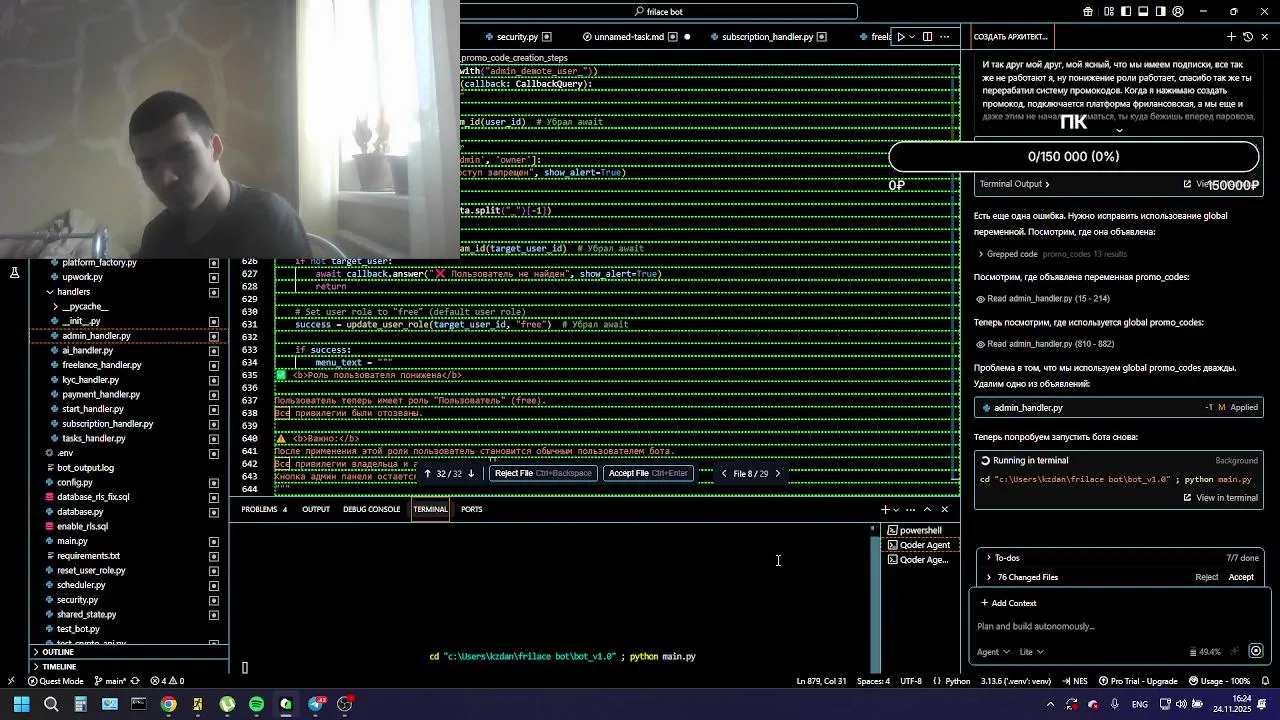Select the highlighted Qoder Agent terminal
This screenshot has width=1280, height=720.
[920, 546]
